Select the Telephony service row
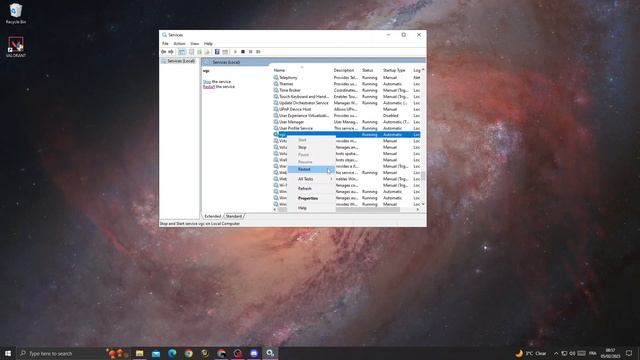Screen dimensions: 640x360 pyautogui.click(x=346, y=78)
